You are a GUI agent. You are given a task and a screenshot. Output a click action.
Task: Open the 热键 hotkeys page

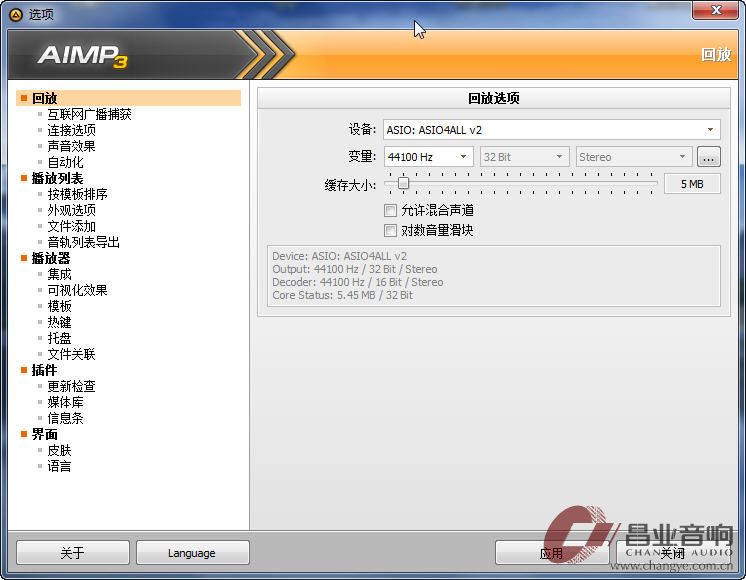(x=59, y=322)
